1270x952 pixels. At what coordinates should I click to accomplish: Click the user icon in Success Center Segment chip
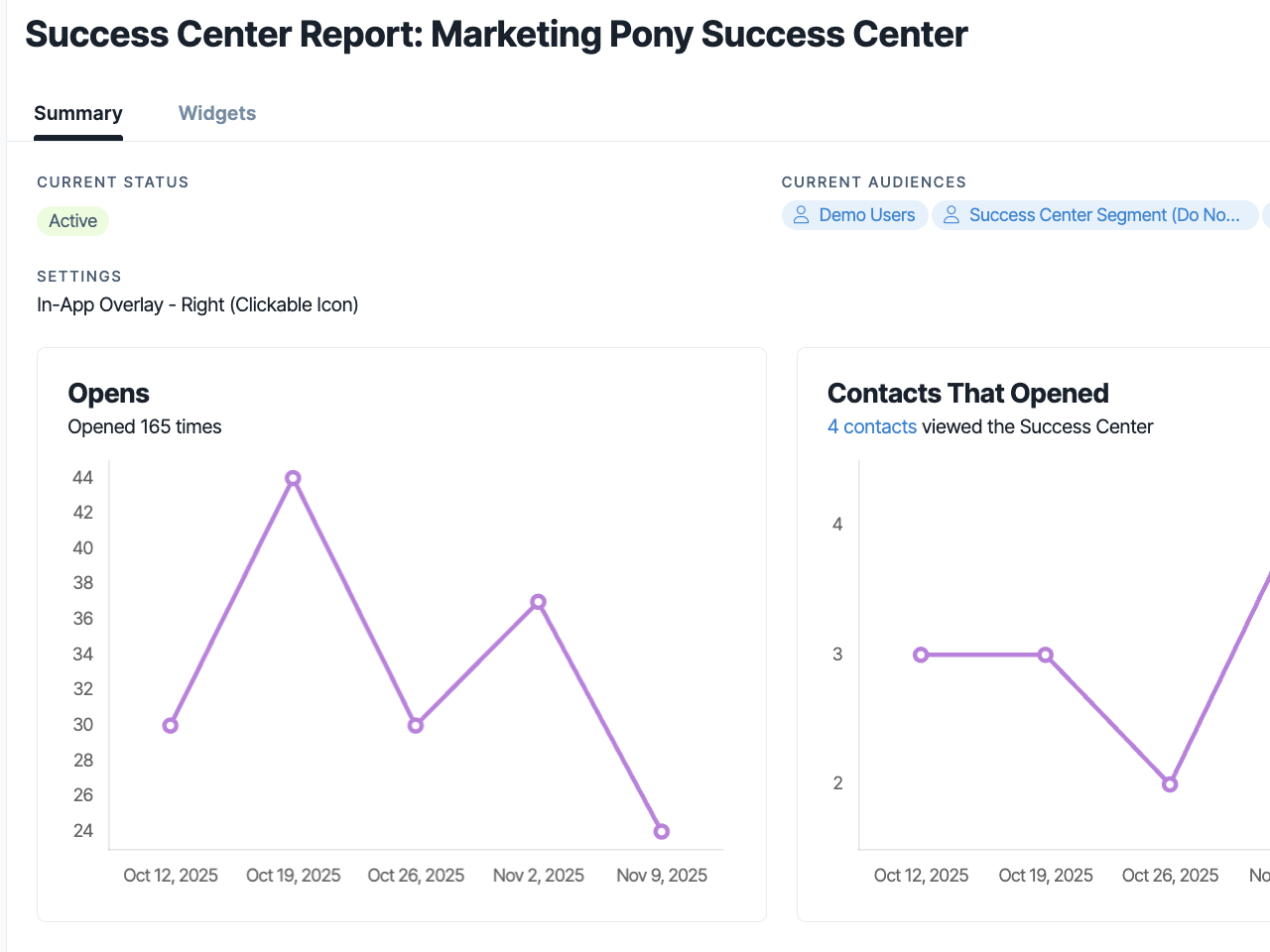tap(951, 215)
